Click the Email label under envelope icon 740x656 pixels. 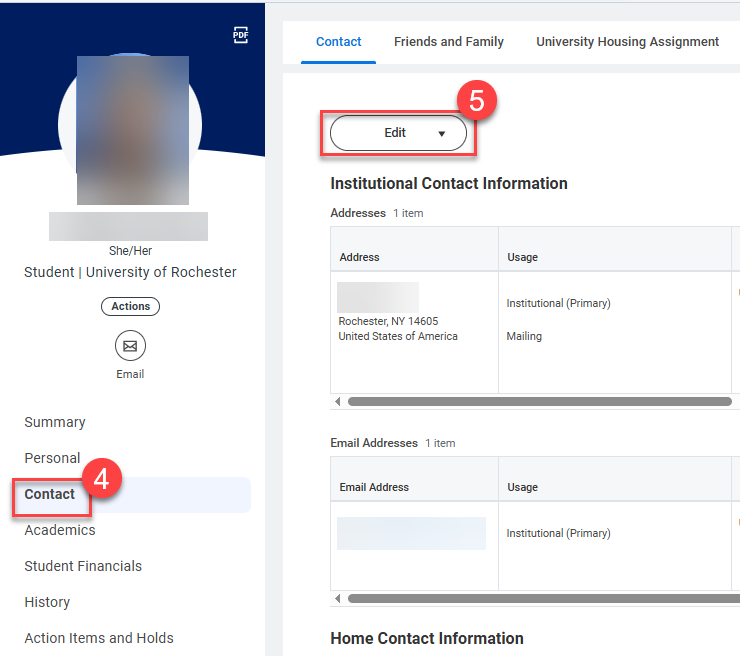pyautogui.click(x=130, y=374)
